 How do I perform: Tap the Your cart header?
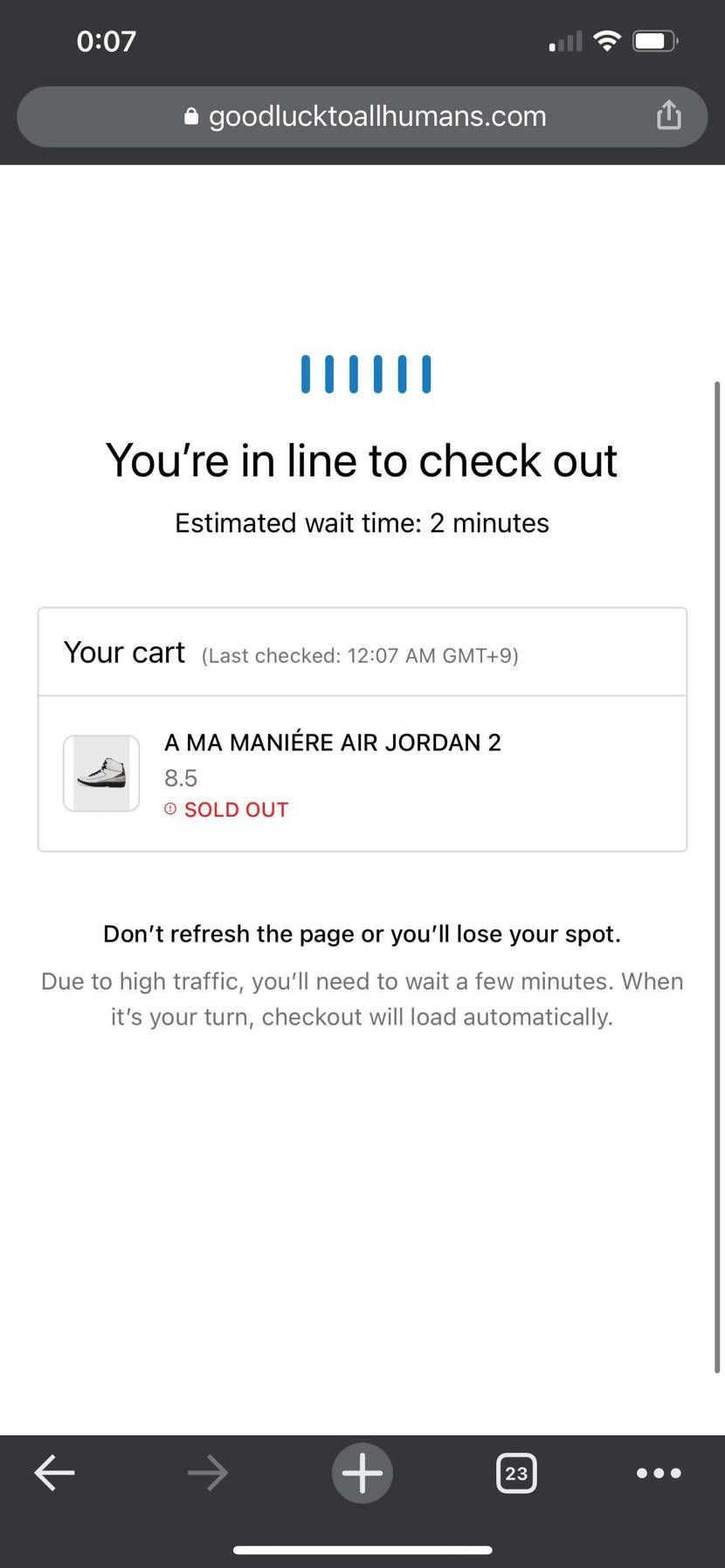124,653
